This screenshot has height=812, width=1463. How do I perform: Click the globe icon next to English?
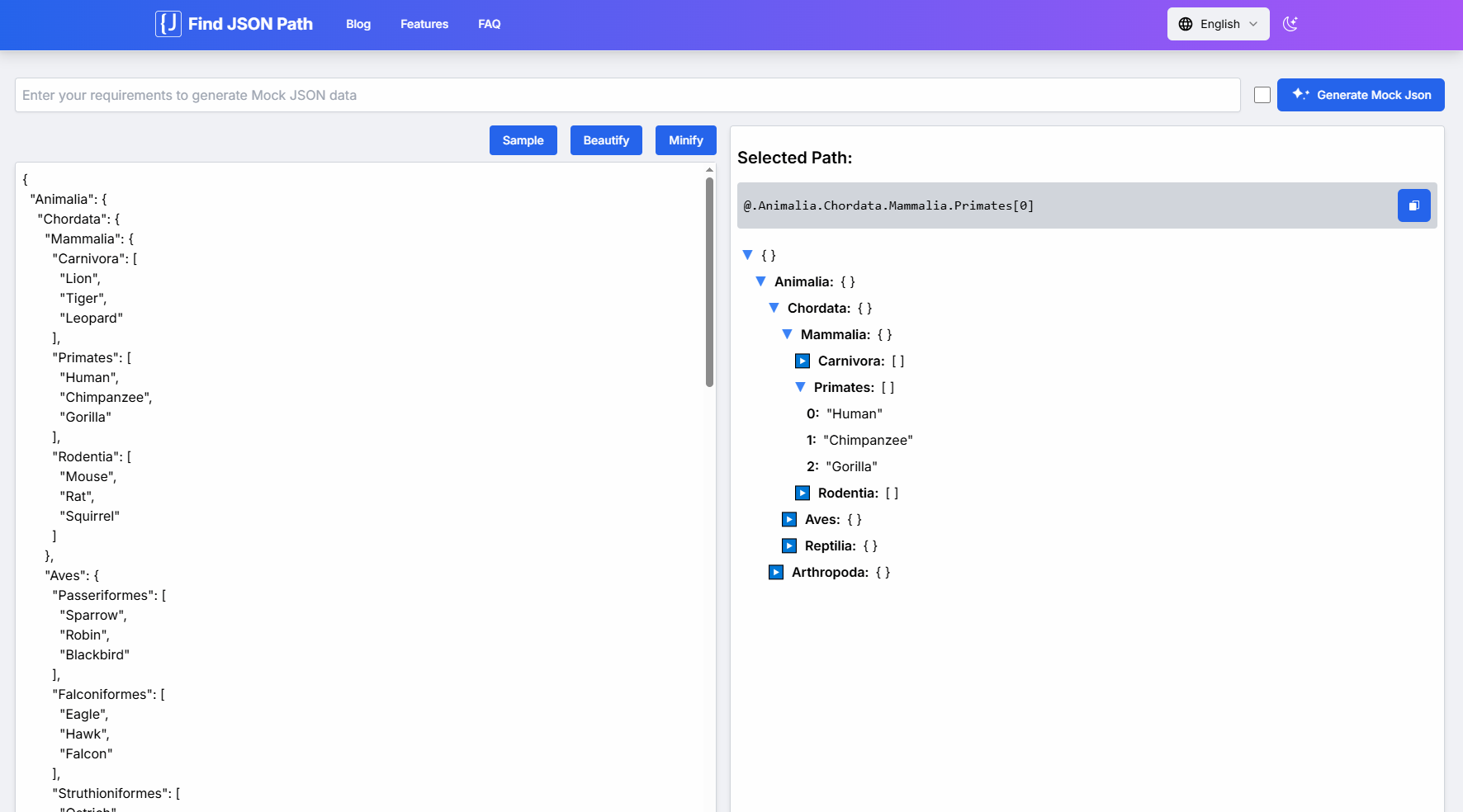coord(1185,24)
